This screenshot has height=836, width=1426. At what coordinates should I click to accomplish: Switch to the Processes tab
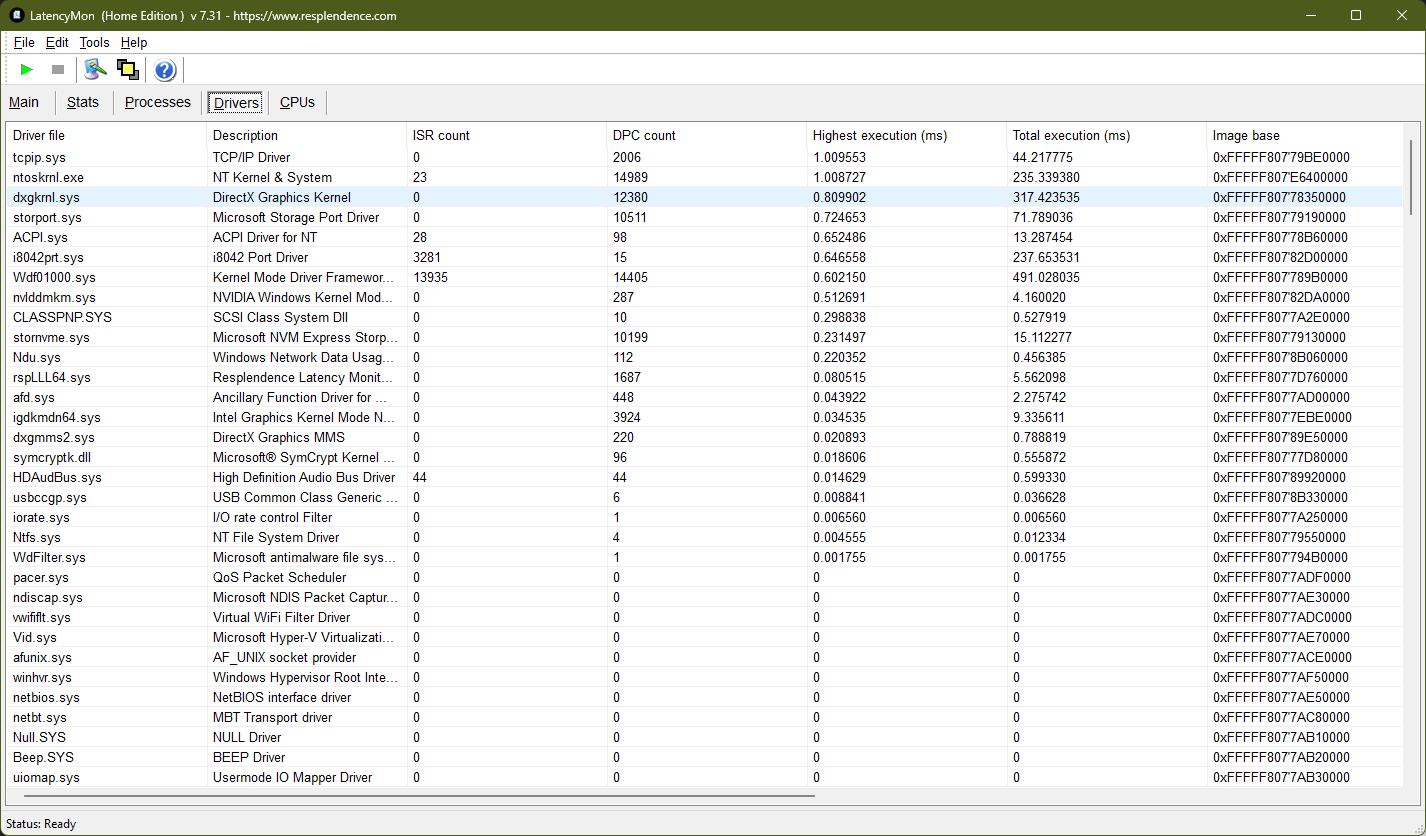(x=157, y=102)
